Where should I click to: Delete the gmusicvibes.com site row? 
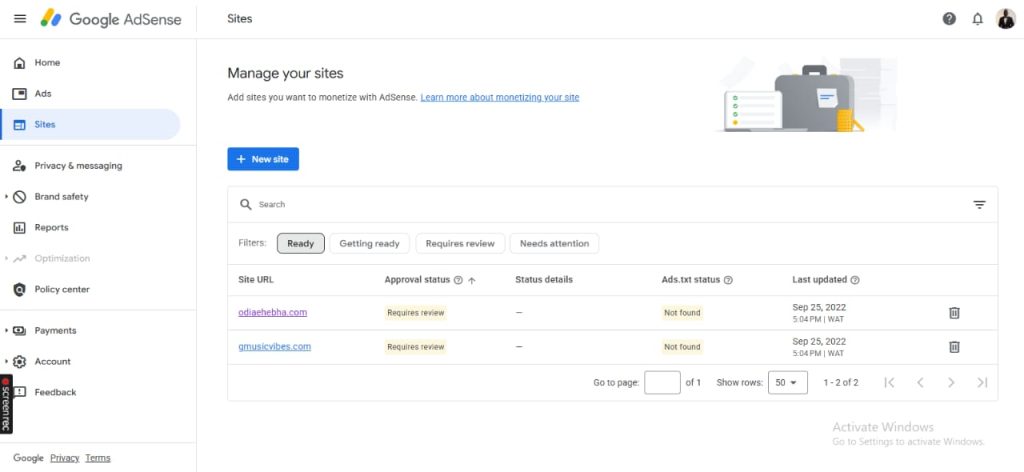[x=954, y=347]
